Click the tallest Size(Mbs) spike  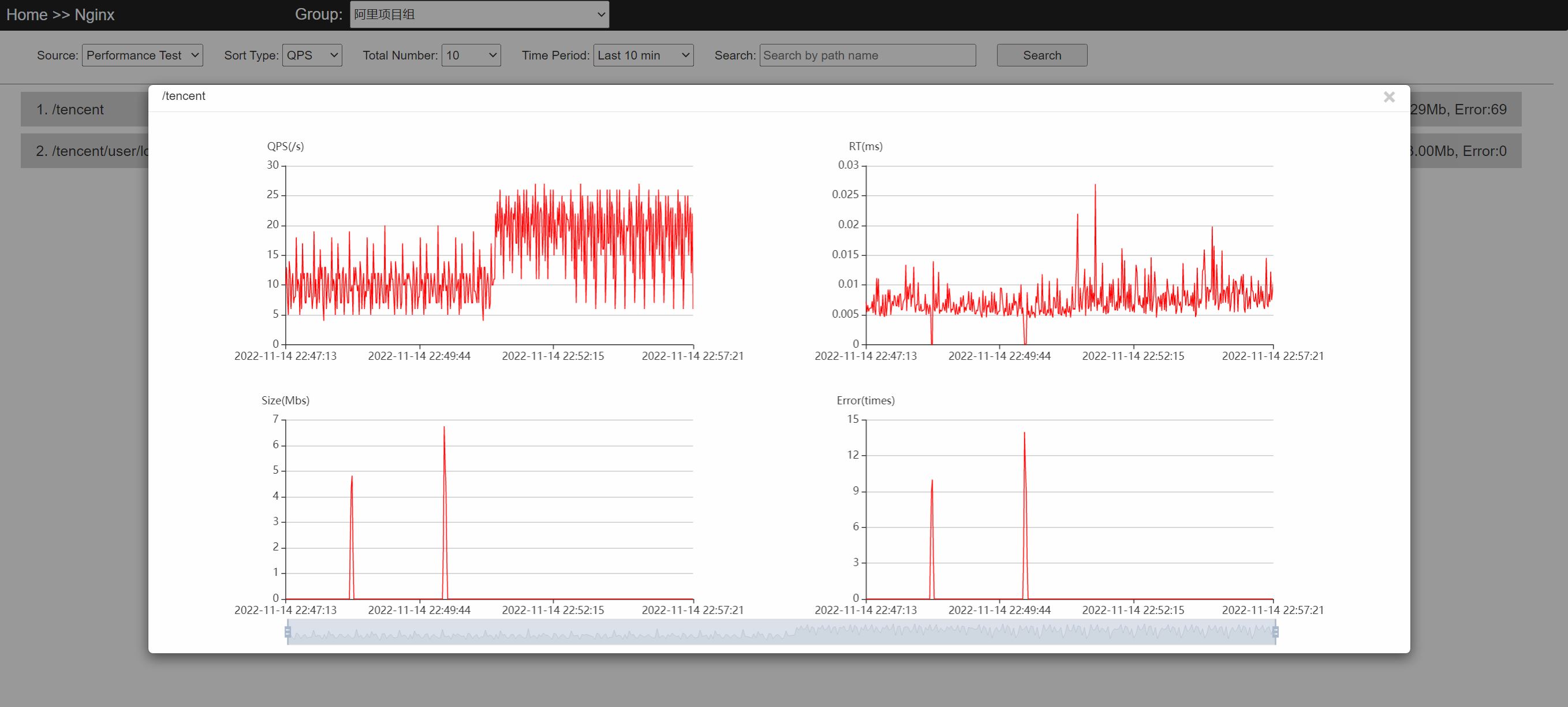pos(444,427)
